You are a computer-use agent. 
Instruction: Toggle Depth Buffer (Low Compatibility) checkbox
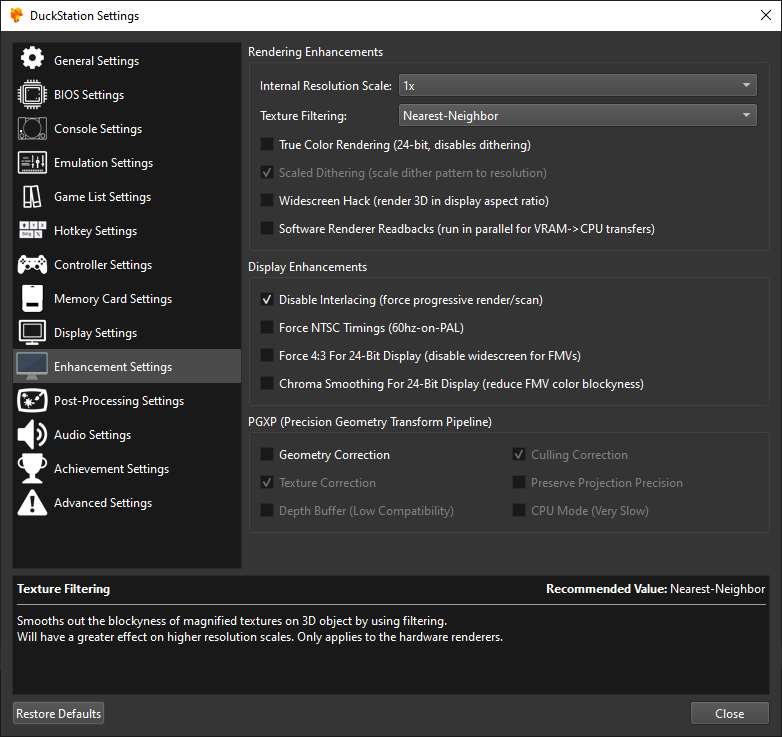coord(267,511)
